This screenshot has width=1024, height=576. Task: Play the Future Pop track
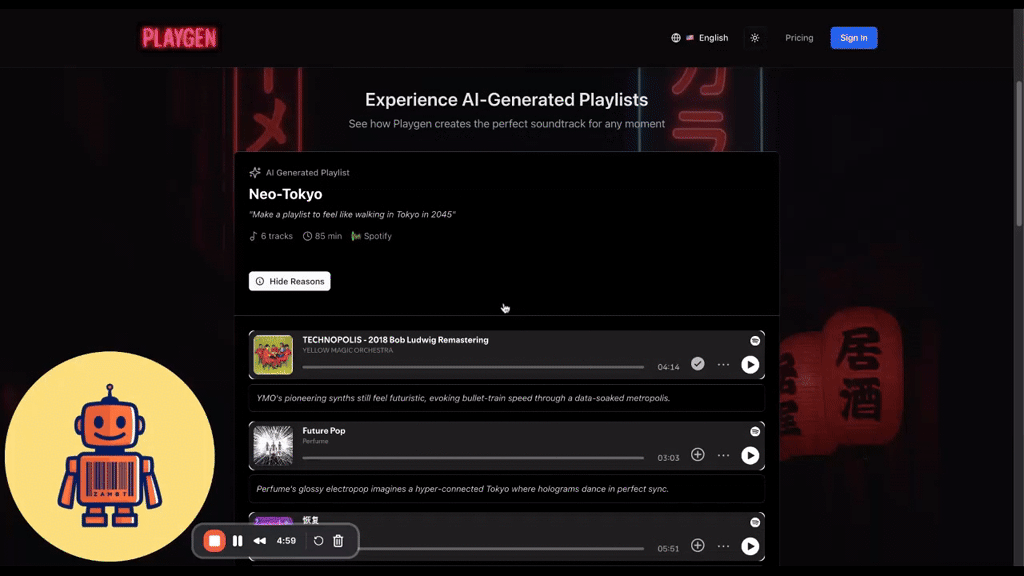pos(750,455)
